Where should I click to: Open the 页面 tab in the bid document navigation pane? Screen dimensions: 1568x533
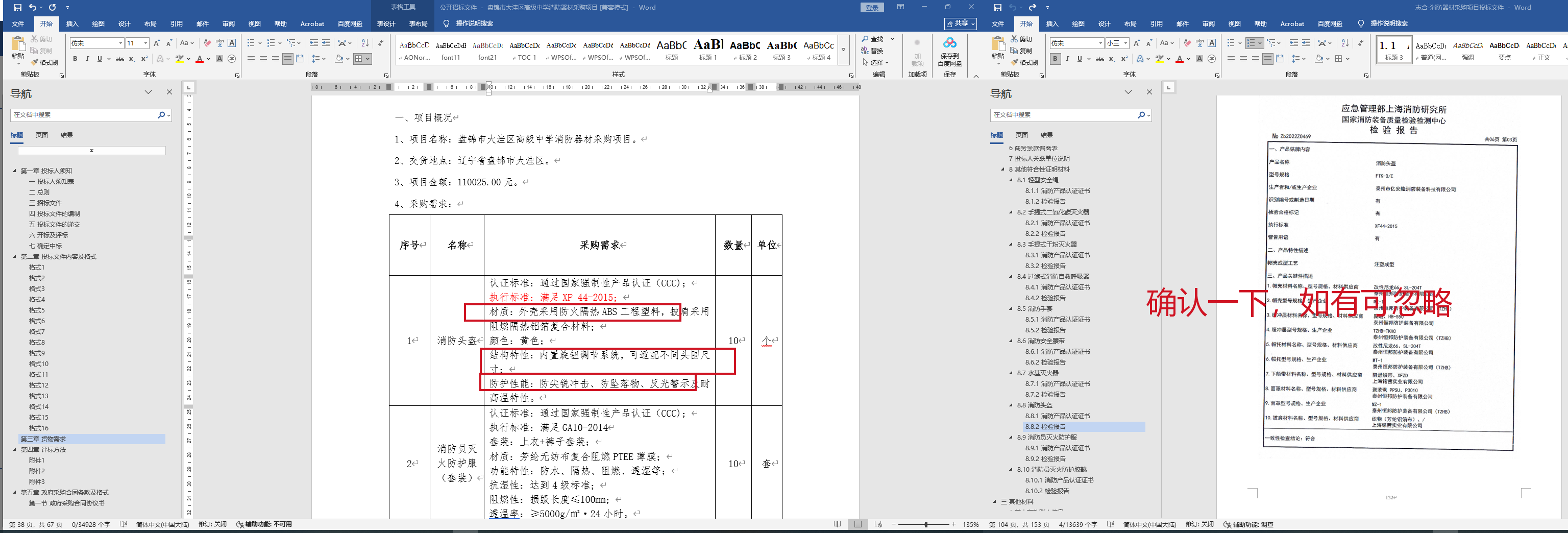1021,135
